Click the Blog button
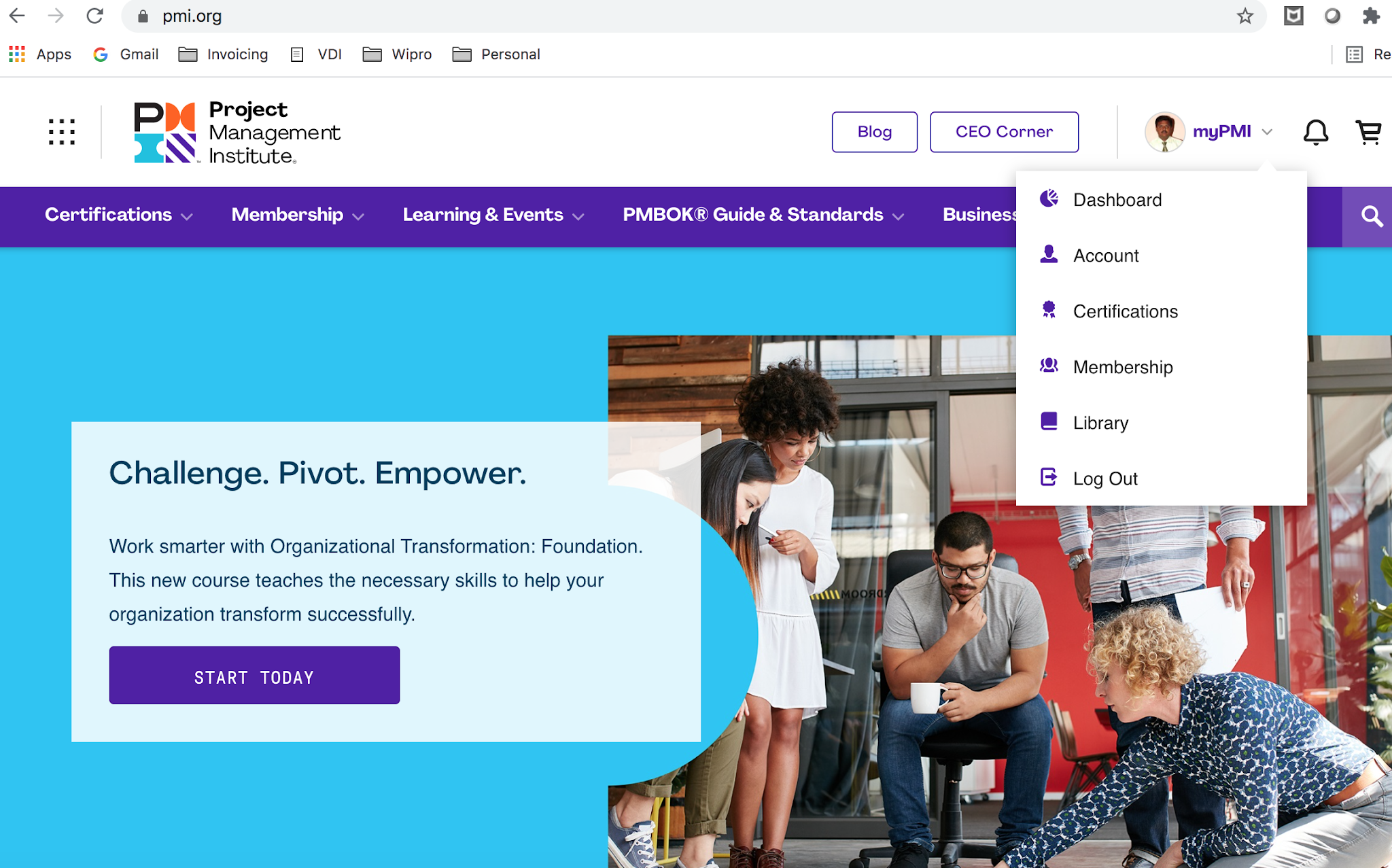This screenshot has width=1392, height=868. point(874,132)
